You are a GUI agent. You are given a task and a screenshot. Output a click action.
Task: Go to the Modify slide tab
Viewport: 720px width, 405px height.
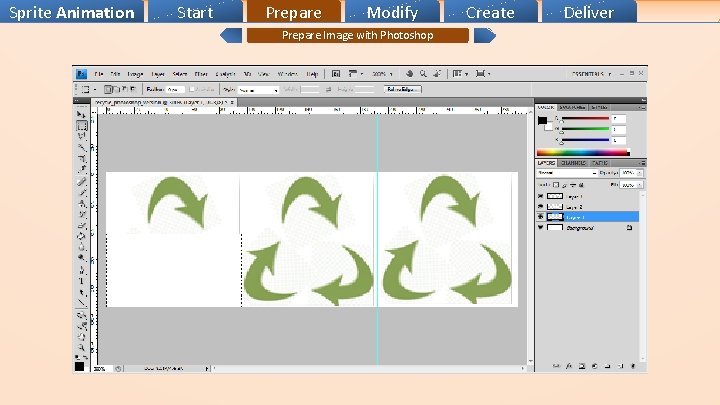coord(392,12)
